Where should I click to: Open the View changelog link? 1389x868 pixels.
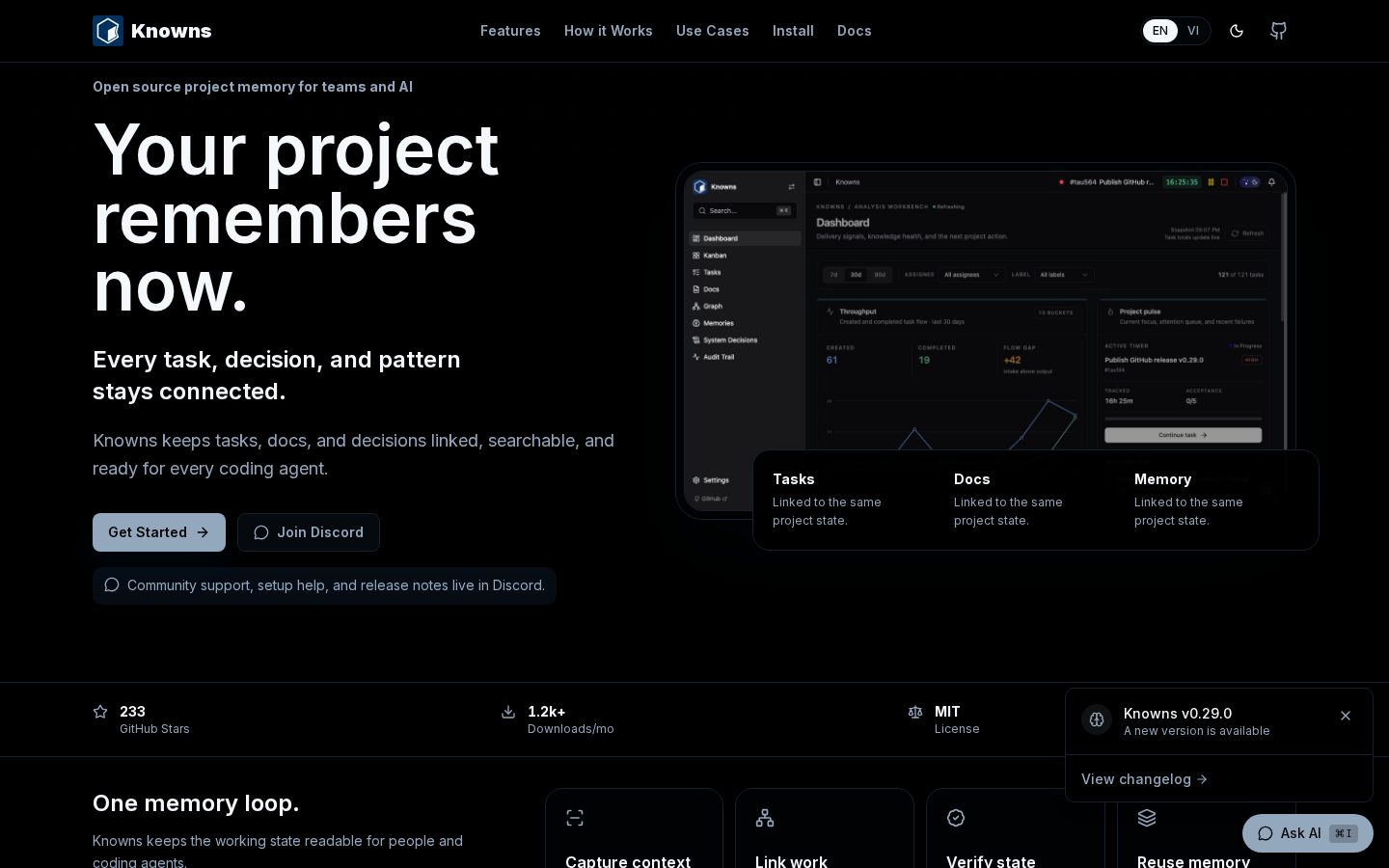[x=1144, y=779]
